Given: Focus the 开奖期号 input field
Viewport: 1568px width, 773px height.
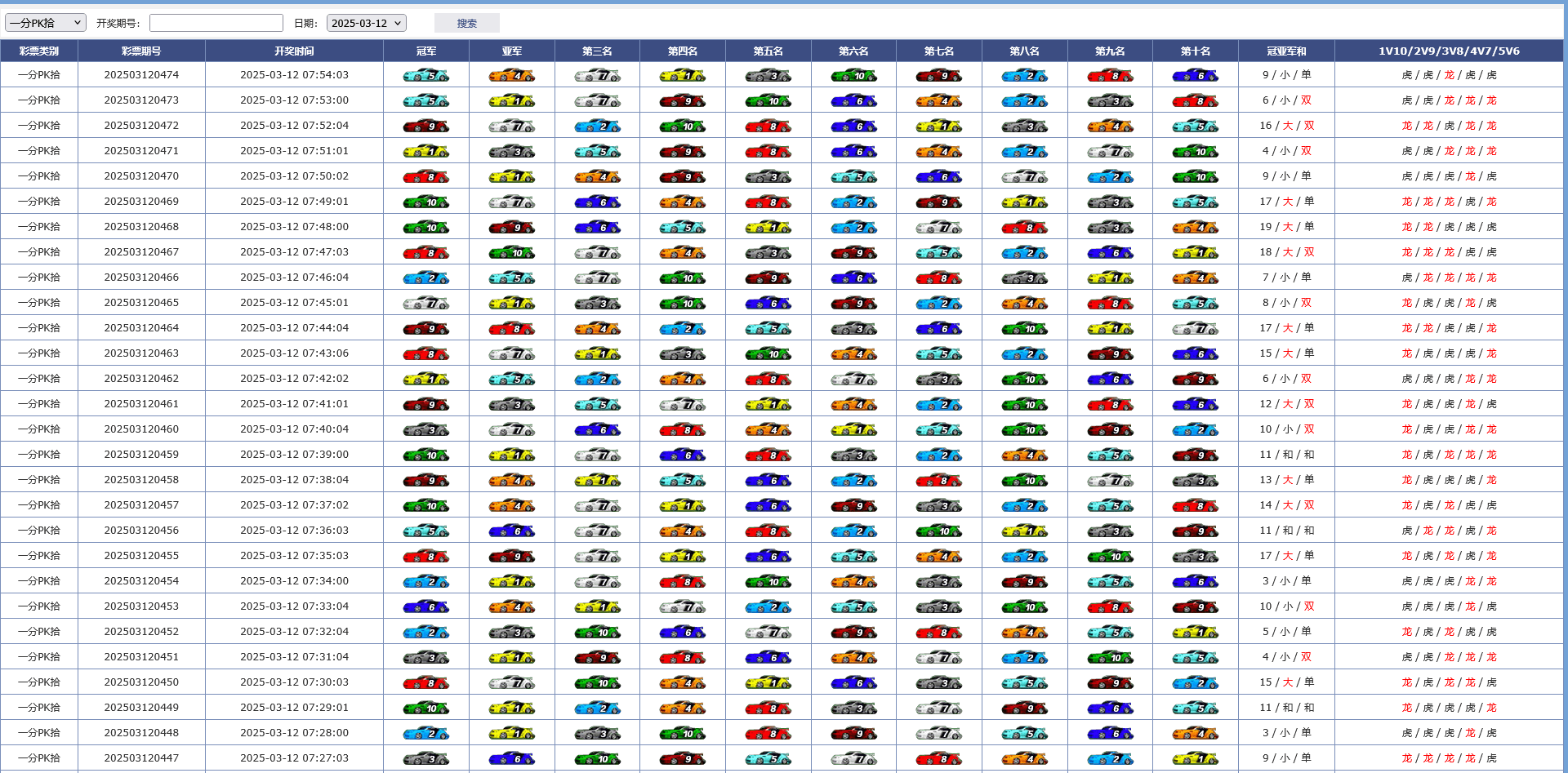Looking at the screenshot, I should pyautogui.click(x=216, y=23).
